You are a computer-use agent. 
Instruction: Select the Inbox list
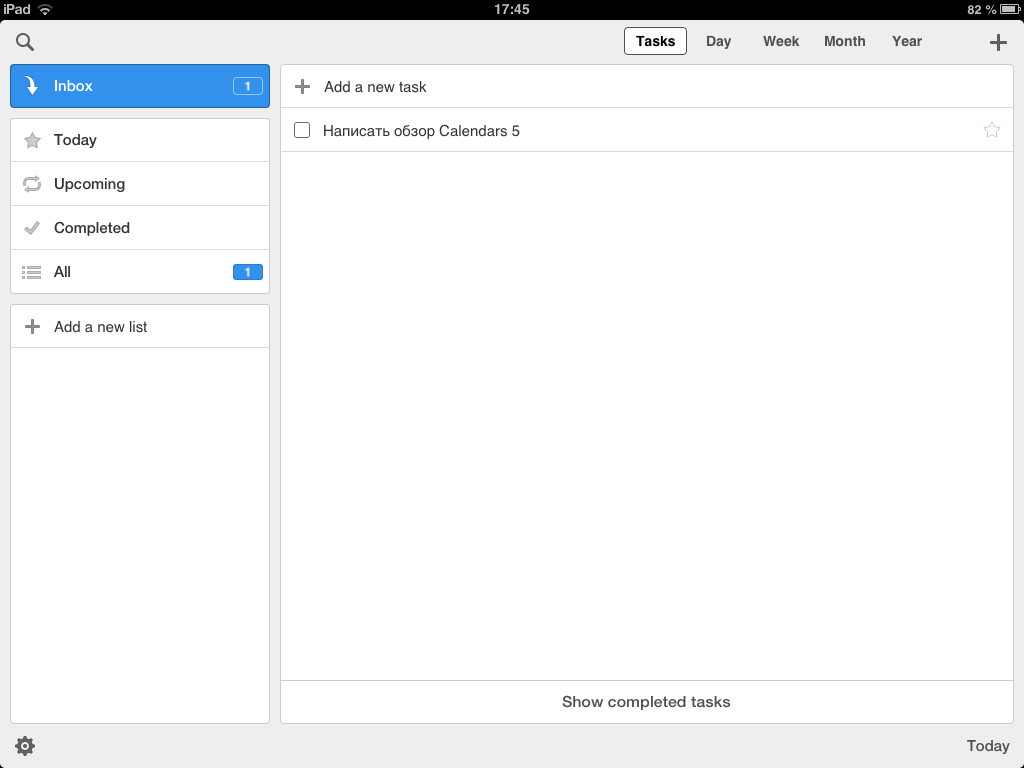tap(140, 86)
